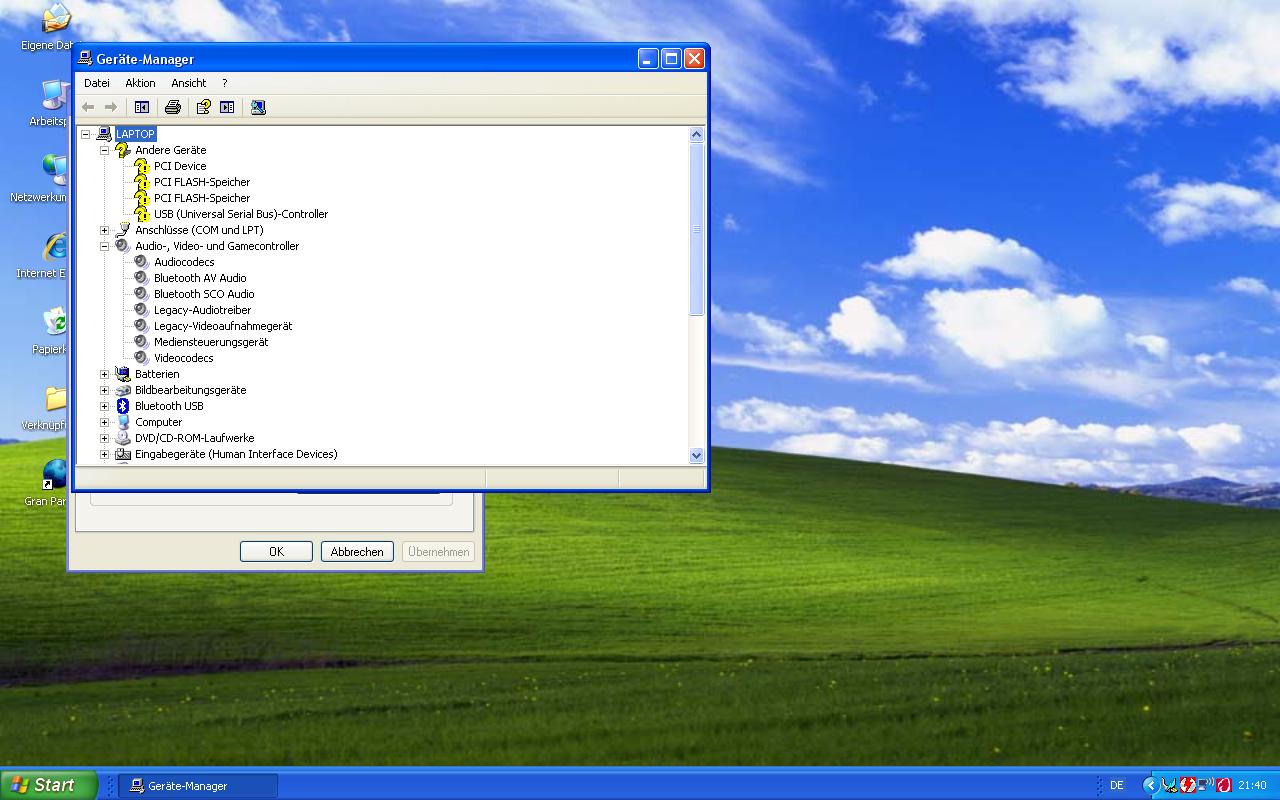Click the Bluetooth USB icon in the tree
The image size is (1280, 800).
[122, 406]
